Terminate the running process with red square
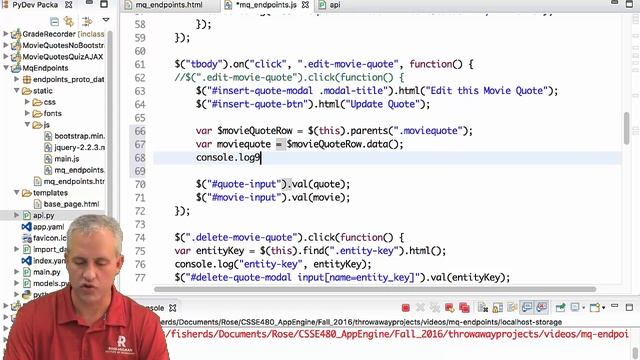The height and width of the screenshot is (360, 640). pos(406,308)
